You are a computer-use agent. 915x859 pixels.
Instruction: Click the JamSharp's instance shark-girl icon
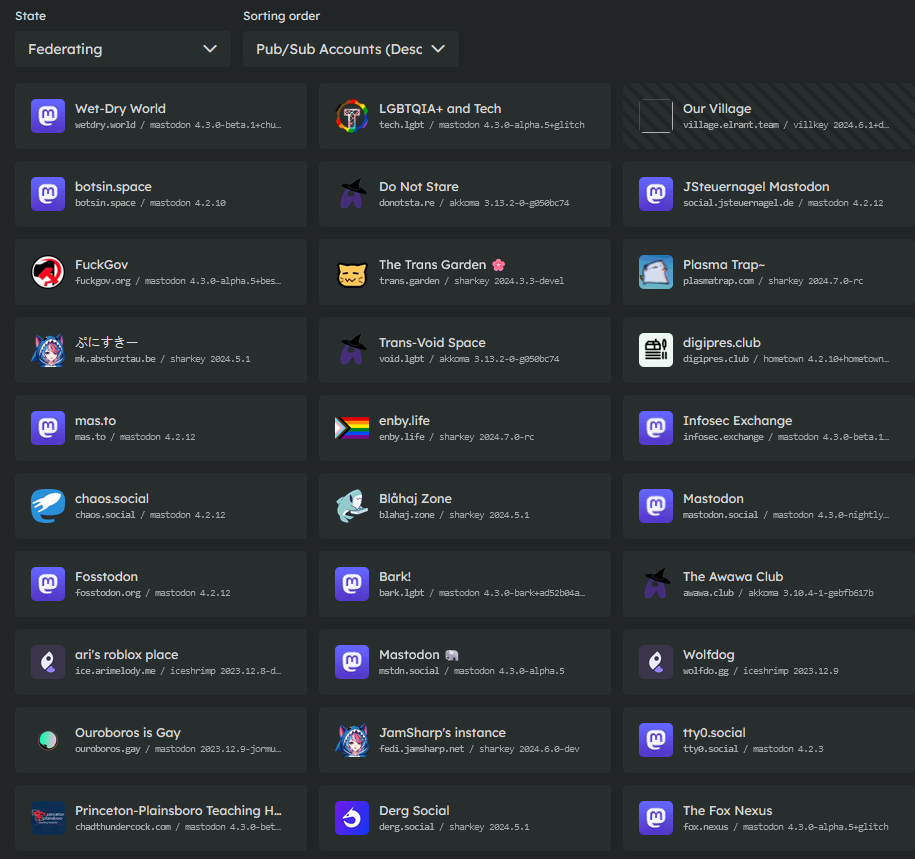coord(352,740)
